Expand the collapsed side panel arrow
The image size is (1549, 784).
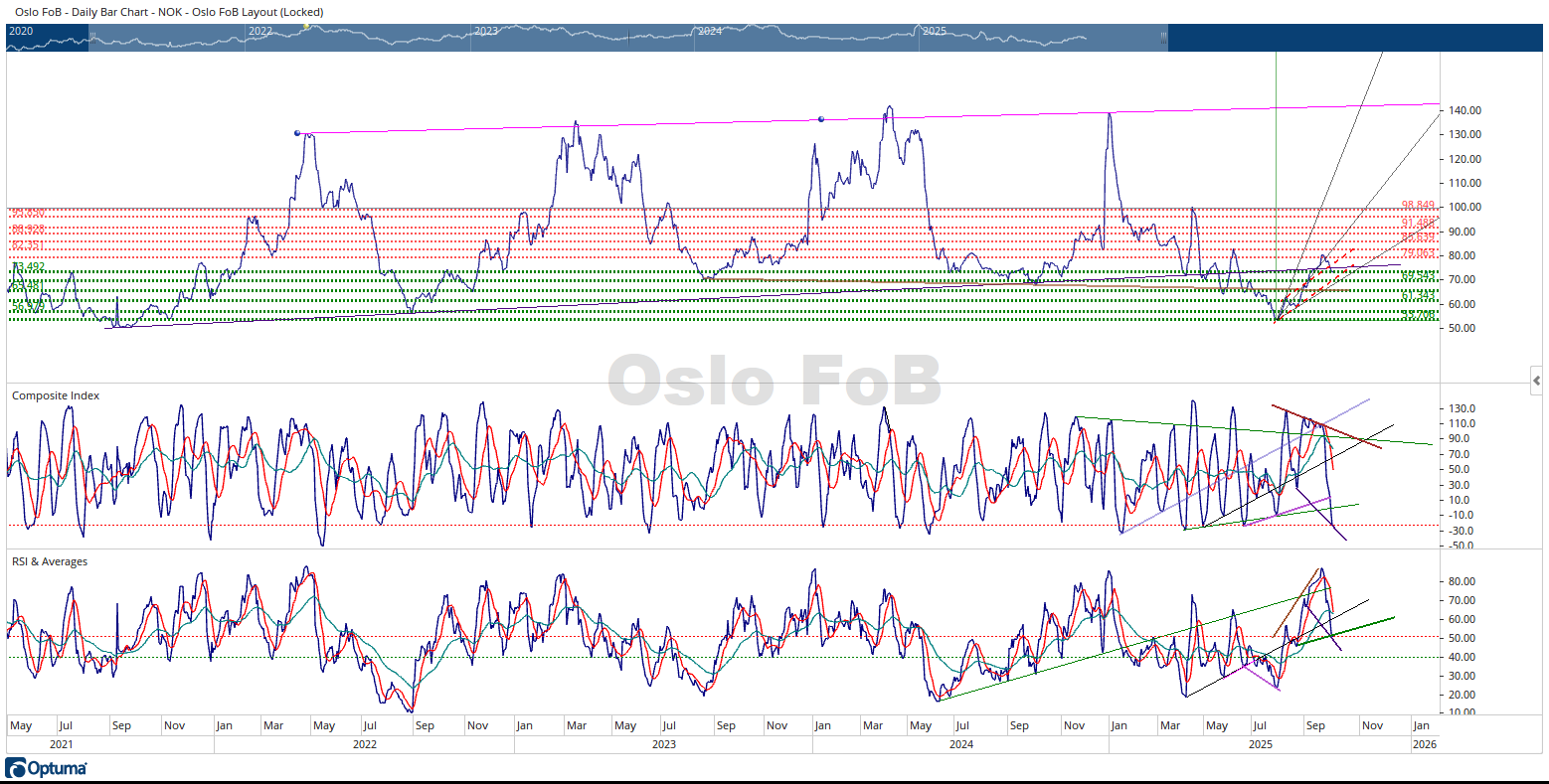tap(1536, 381)
